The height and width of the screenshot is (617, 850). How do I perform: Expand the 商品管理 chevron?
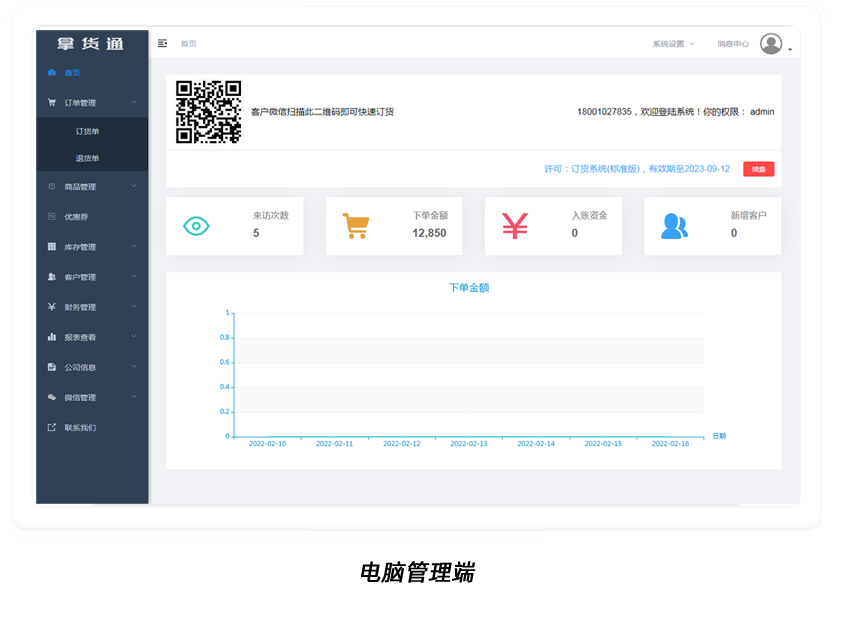(134, 186)
